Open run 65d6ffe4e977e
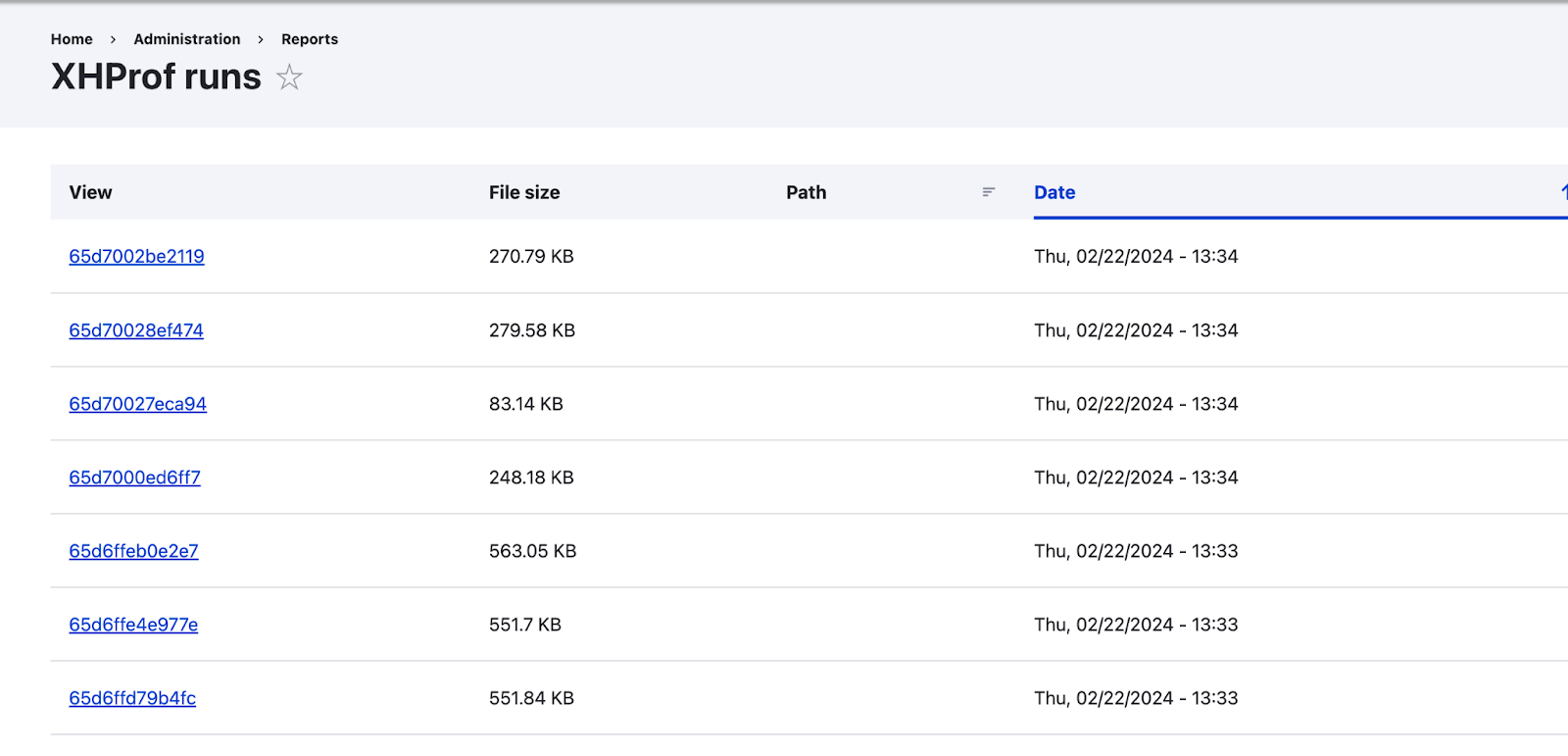The image size is (1568, 756). tap(133, 625)
